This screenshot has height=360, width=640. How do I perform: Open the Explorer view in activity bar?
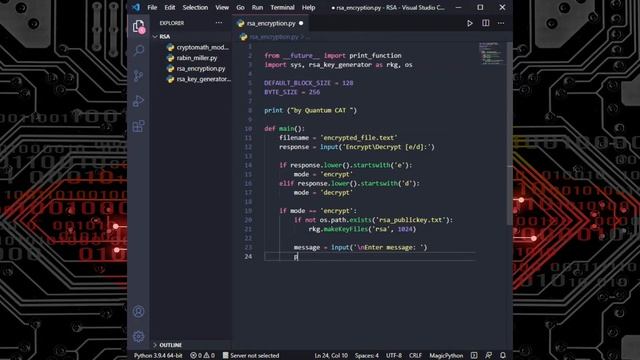(139, 27)
